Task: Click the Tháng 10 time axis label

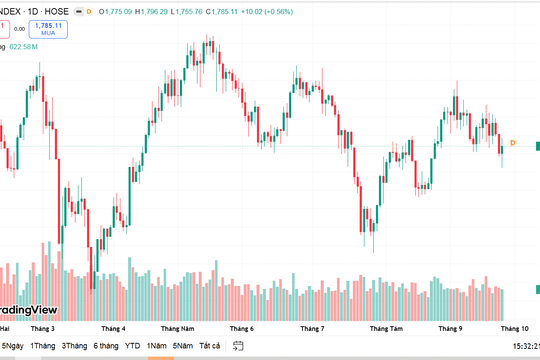Action: [x=515, y=329]
